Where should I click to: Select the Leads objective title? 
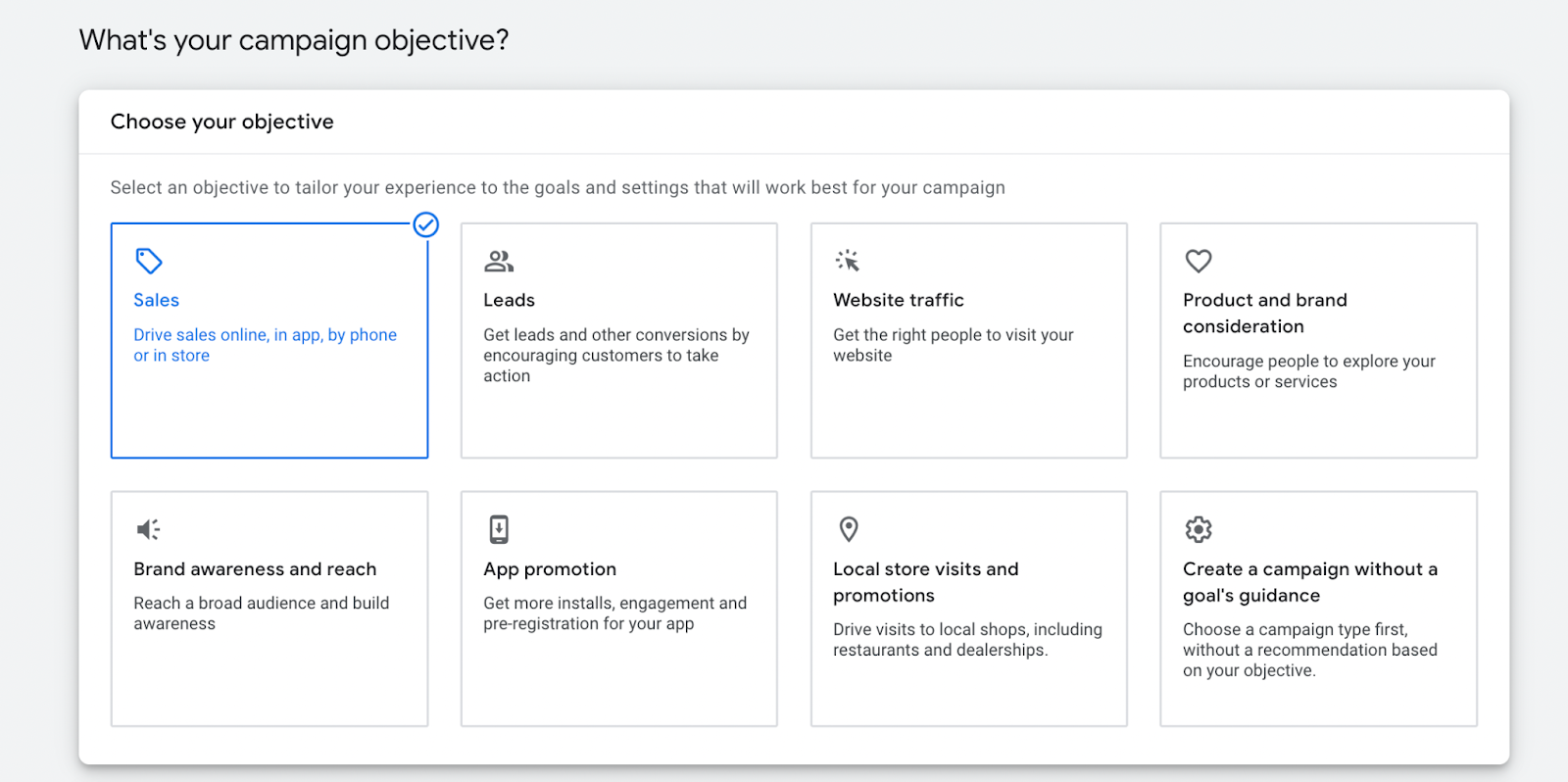click(x=509, y=300)
